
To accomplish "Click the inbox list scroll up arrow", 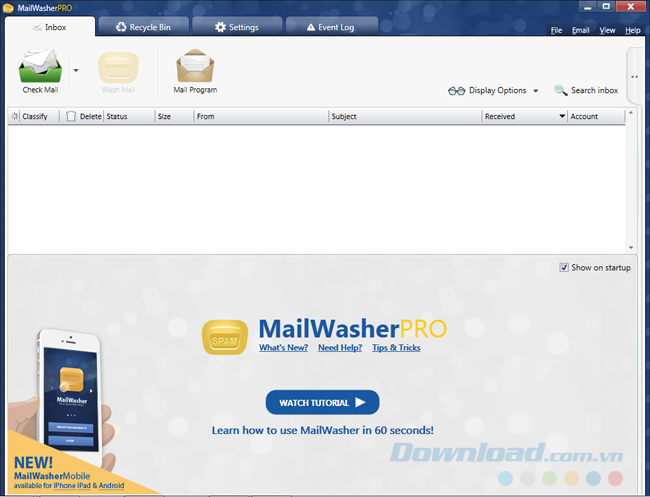I will point(631,113).
